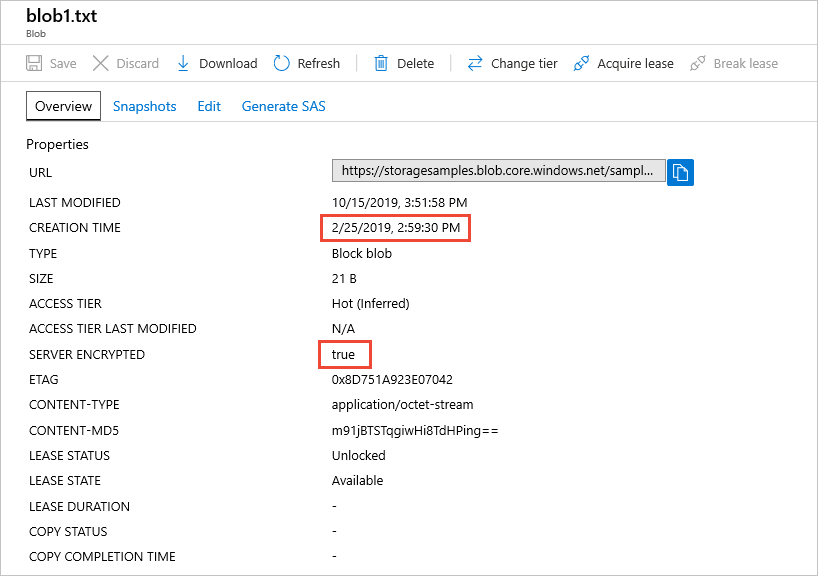818x576 pixels.
Task: Save changes to blob1.txt
Action: tap(50, 63)
